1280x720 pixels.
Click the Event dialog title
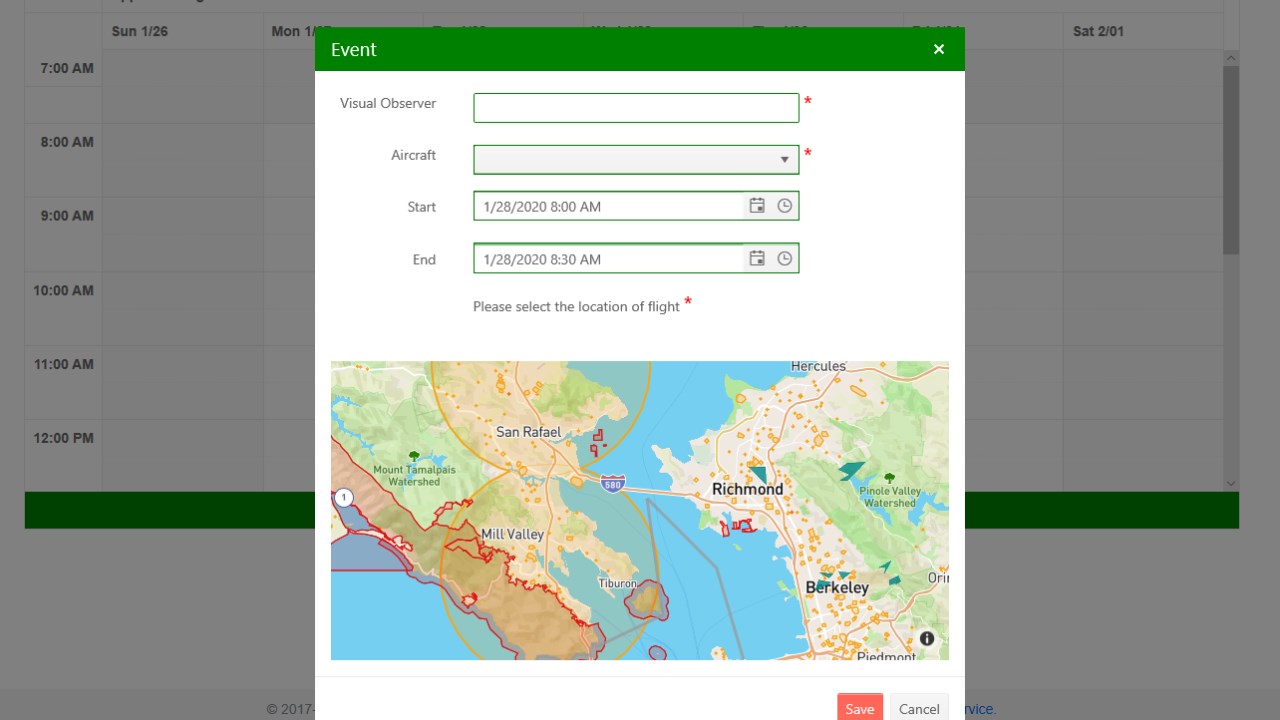pos(354,49)
